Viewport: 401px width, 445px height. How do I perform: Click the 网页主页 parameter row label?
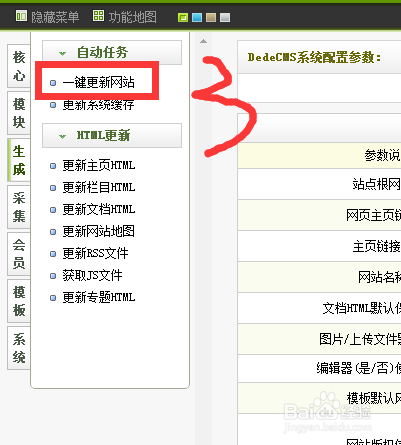373,215
